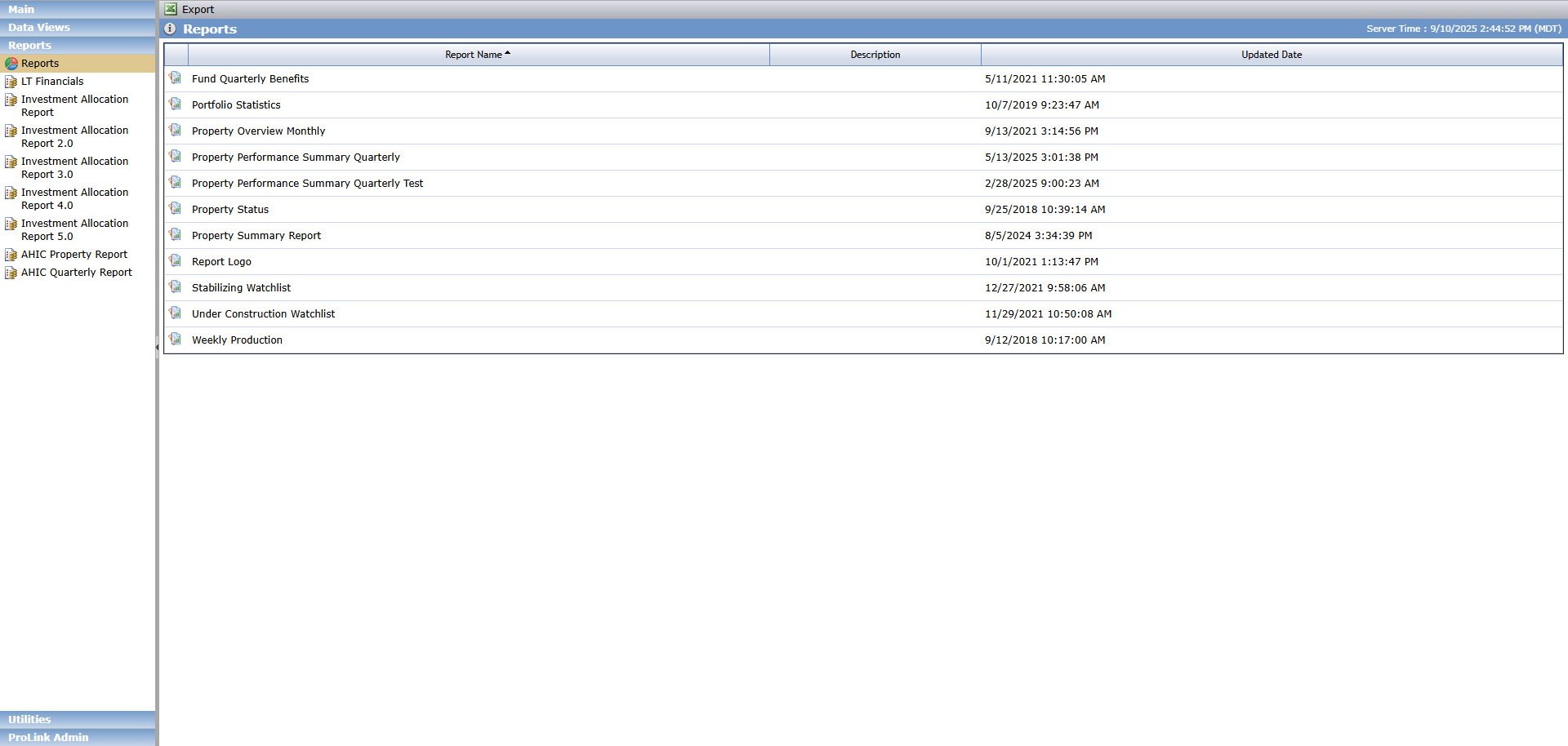
Task: Click the date 8/5/2024 3:34:39 PM
Action: pyautogui.click(x=1038, y=236)
